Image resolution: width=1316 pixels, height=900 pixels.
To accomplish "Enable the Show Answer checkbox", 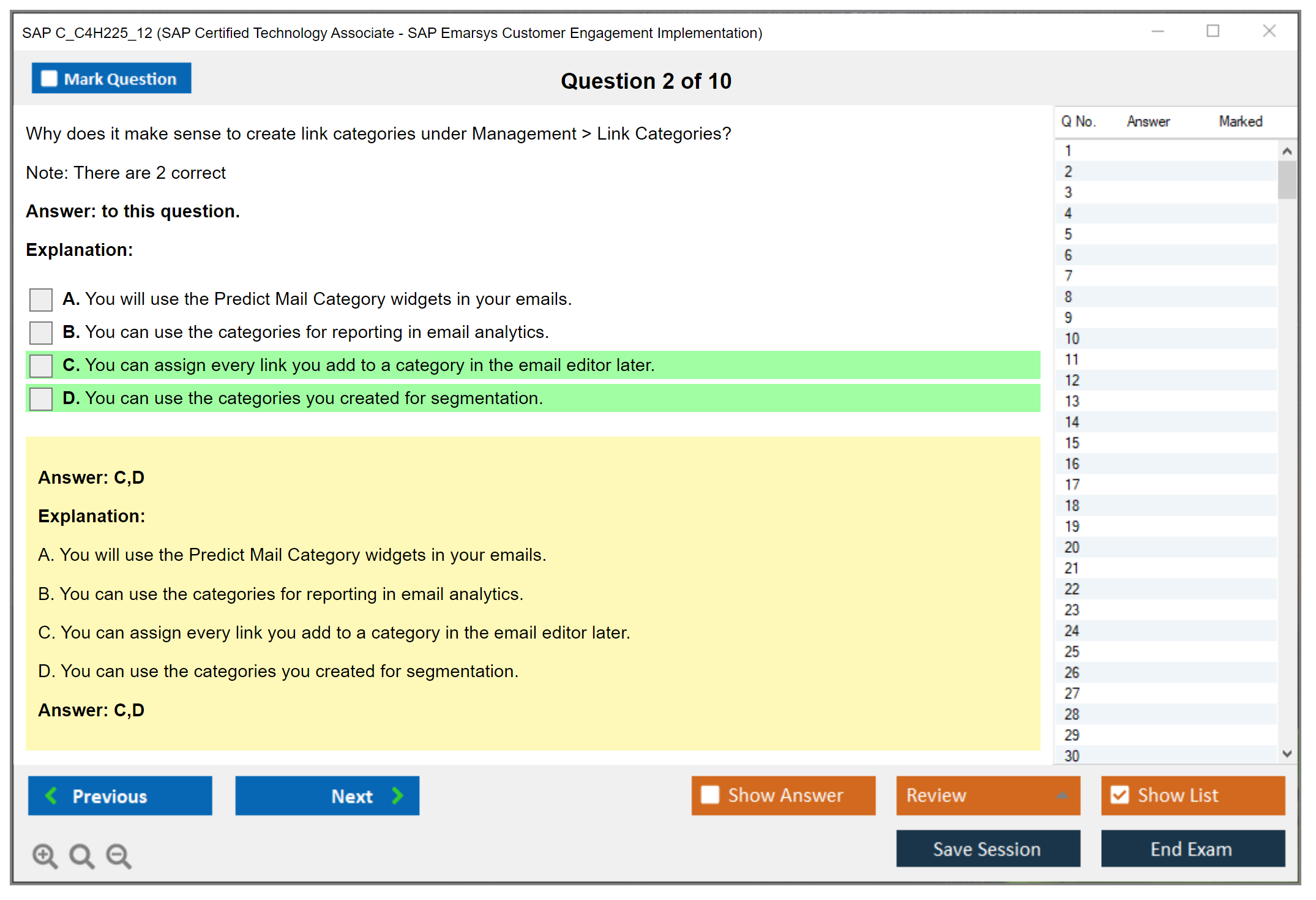I will tap(710, 795).
